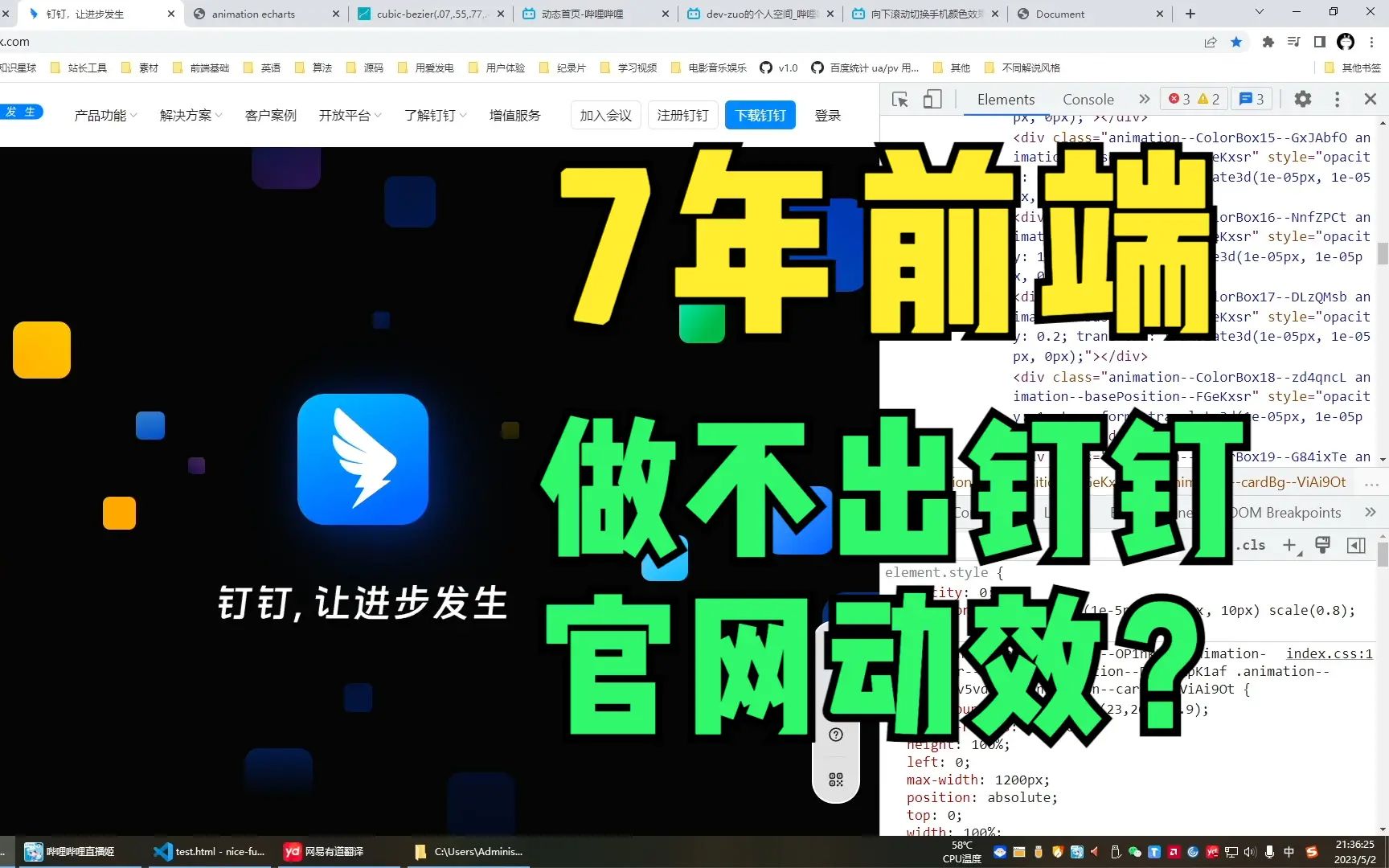The image size is (1389, 868).
Task: Open the Chrome three-dot menu
Action: point(1372,42)
